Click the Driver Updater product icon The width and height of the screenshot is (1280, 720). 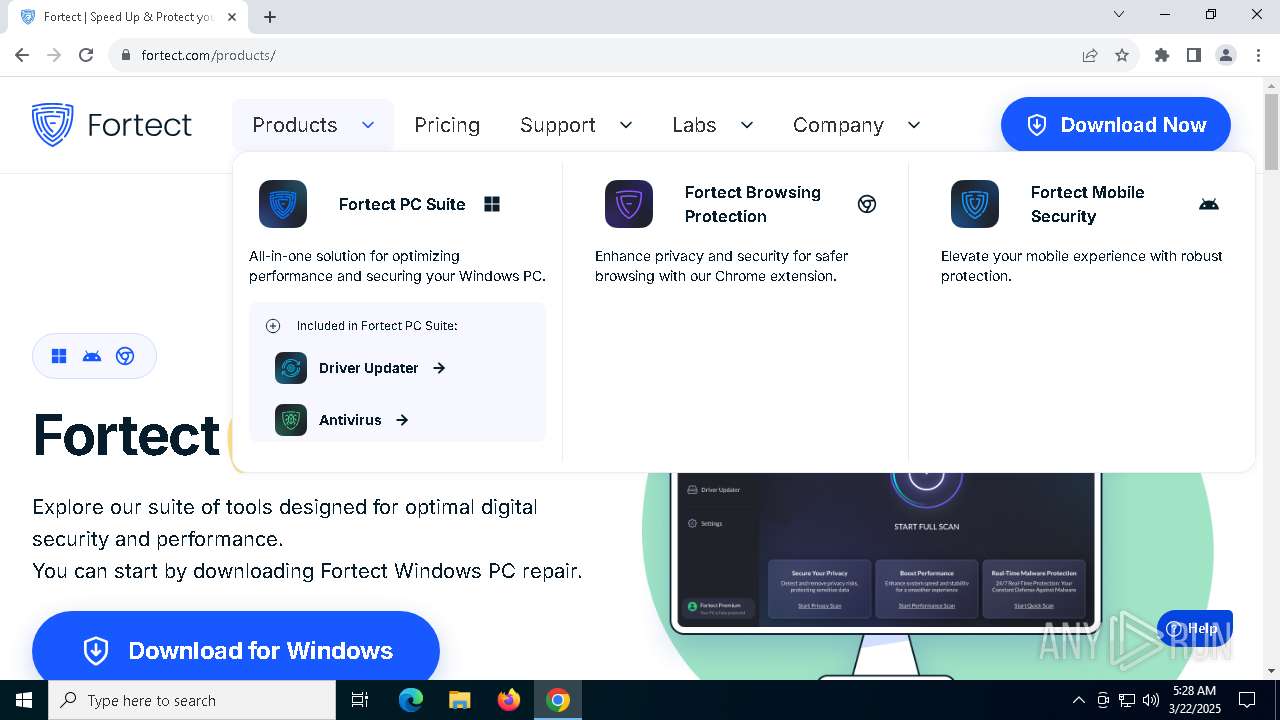[291, 368]
